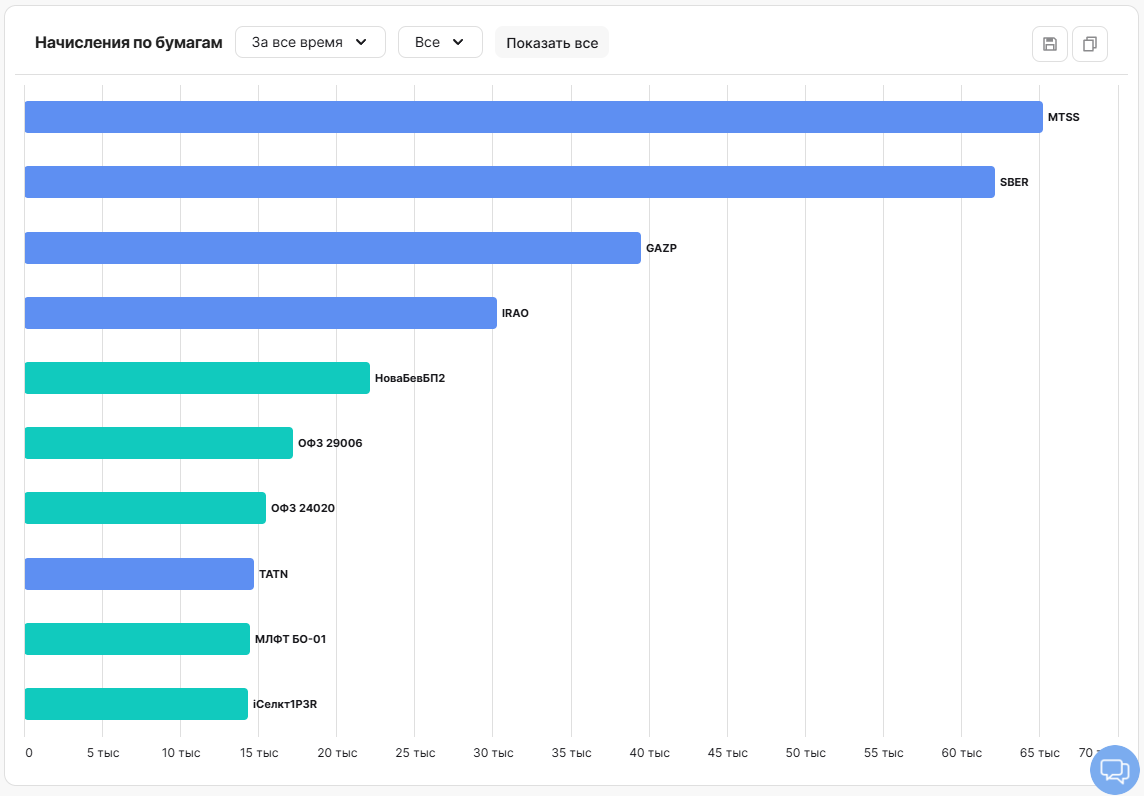Screen dimensions: 1144x796
Task: Click the 'iСелкт1P3R' bar label
Action: coord(285,704)
